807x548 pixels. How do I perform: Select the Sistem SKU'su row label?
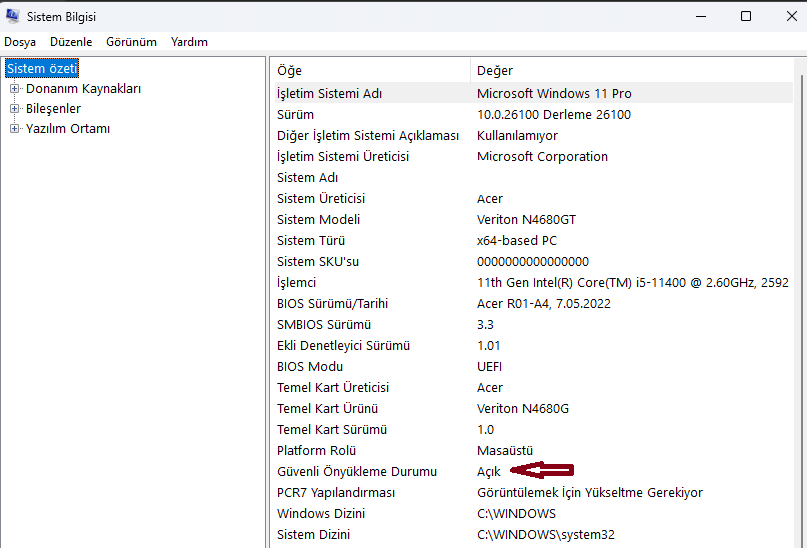[318, 262]
